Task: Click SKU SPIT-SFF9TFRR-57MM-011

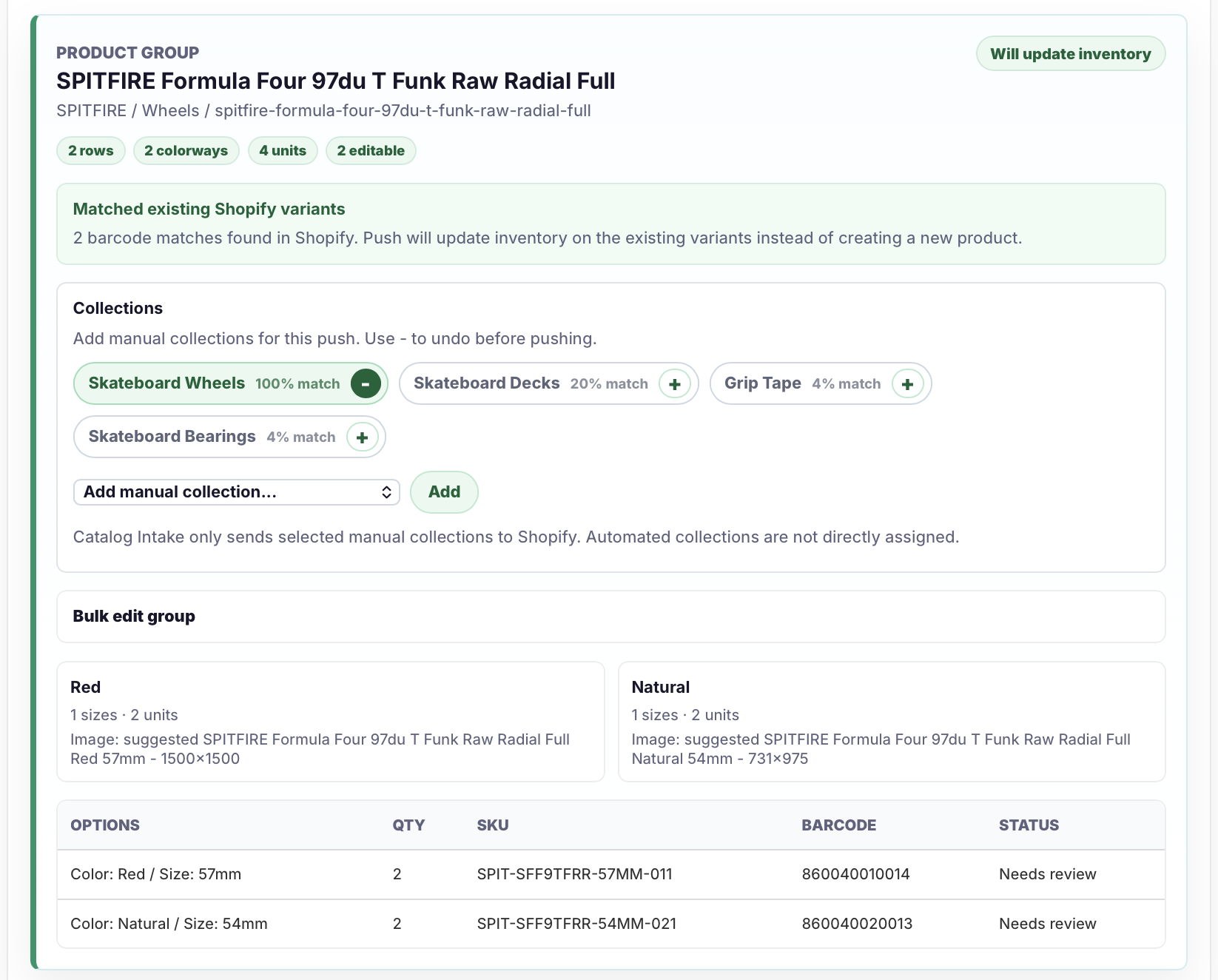Action: (x=575, y=874)
